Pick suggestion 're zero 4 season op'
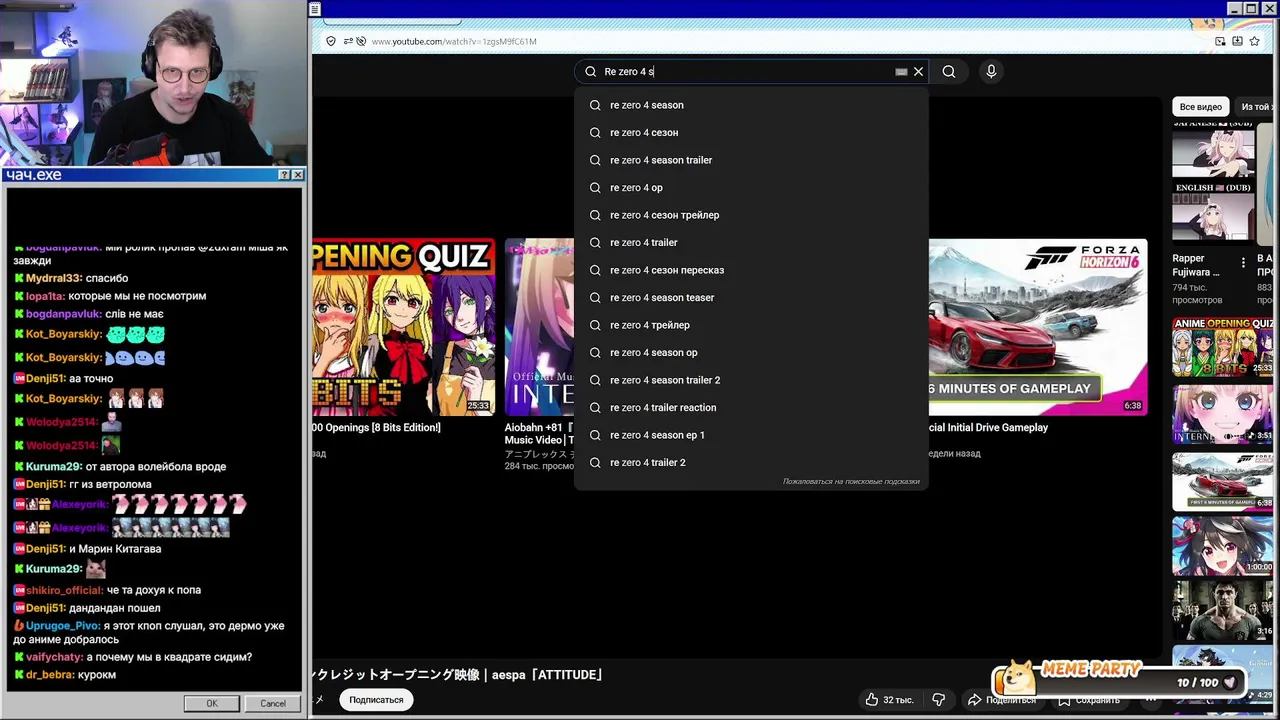 point(751,352)
